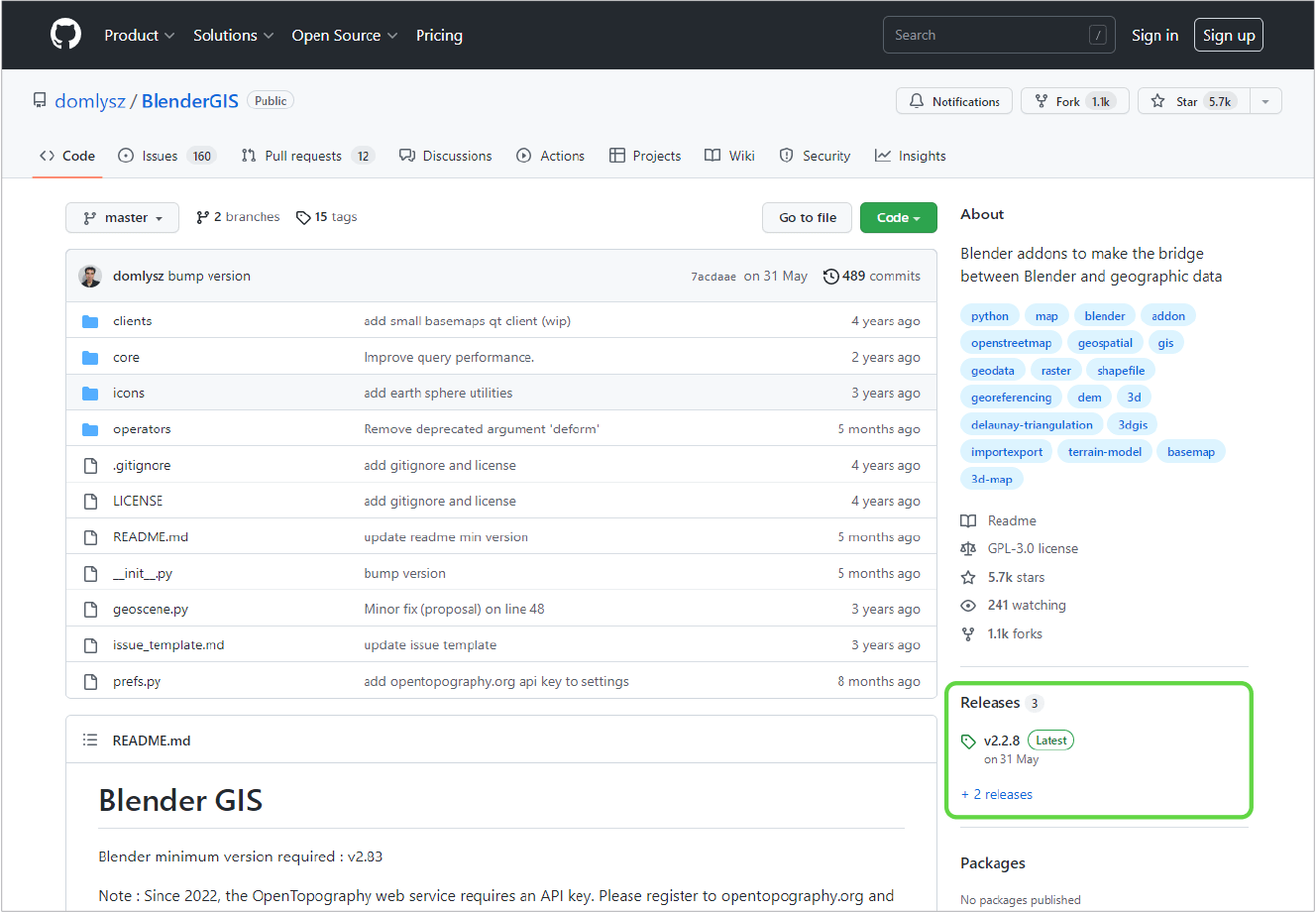The width and height of the screenshot is (1316, 912).
Task: Click the history clock icon by 489 commits
Action: click(830, 277)
